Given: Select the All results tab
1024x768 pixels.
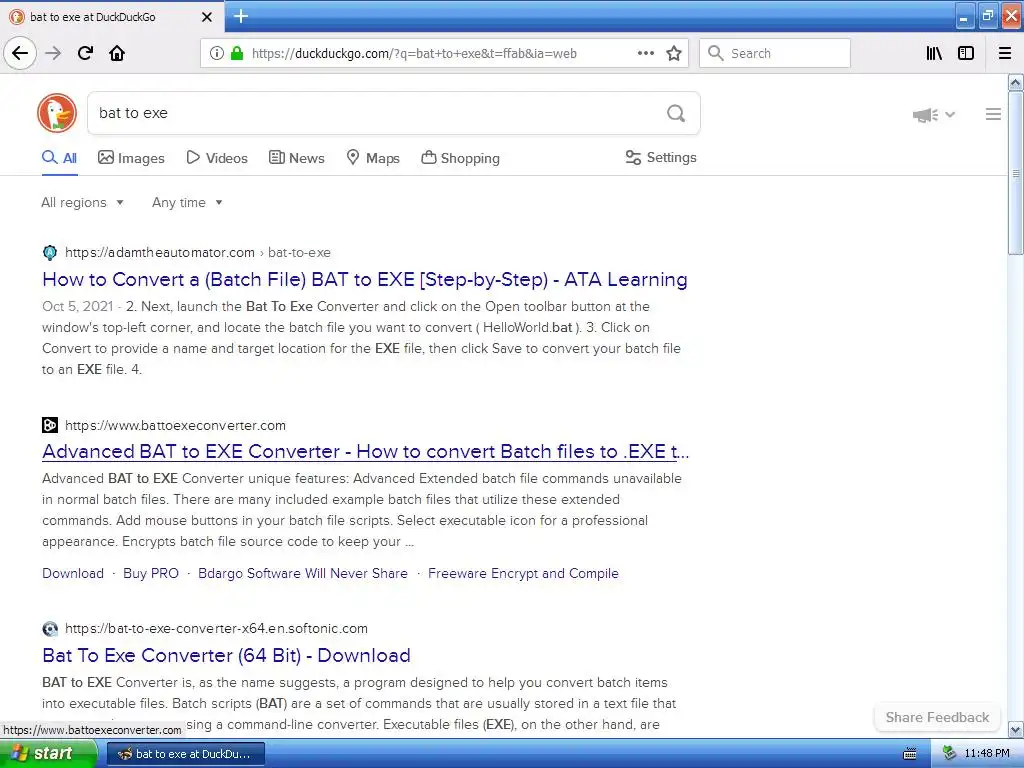Looking at the screenshot, I should click(x=59, y=158).
